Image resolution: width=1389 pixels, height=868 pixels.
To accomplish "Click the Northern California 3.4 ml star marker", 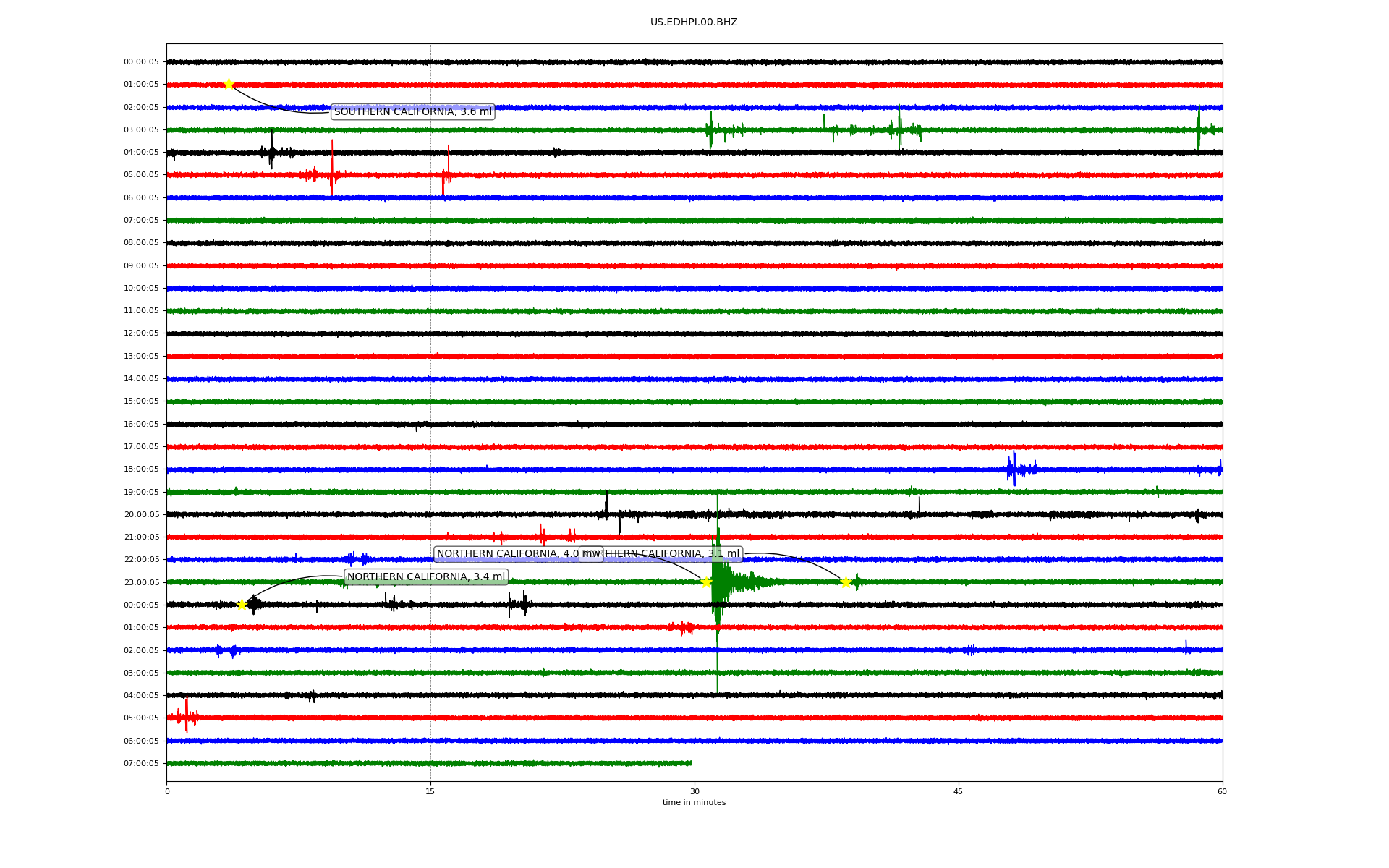I will click(x=242, y=605).
